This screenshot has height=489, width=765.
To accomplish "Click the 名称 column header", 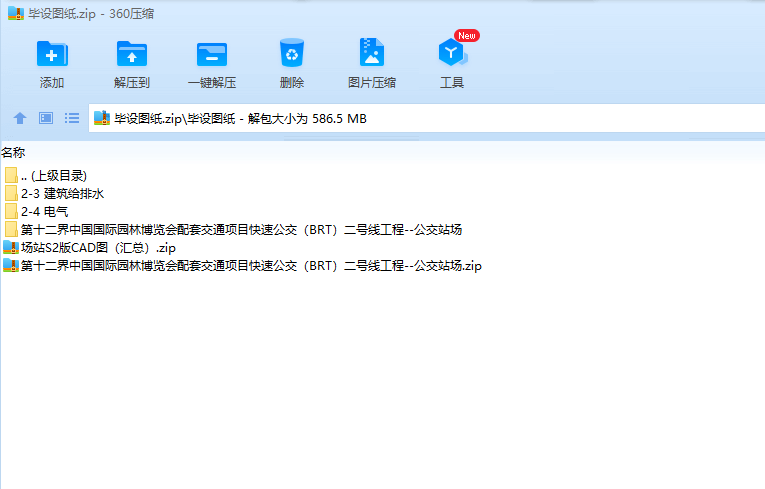I will pyautogui.click(x=13, y=153).
